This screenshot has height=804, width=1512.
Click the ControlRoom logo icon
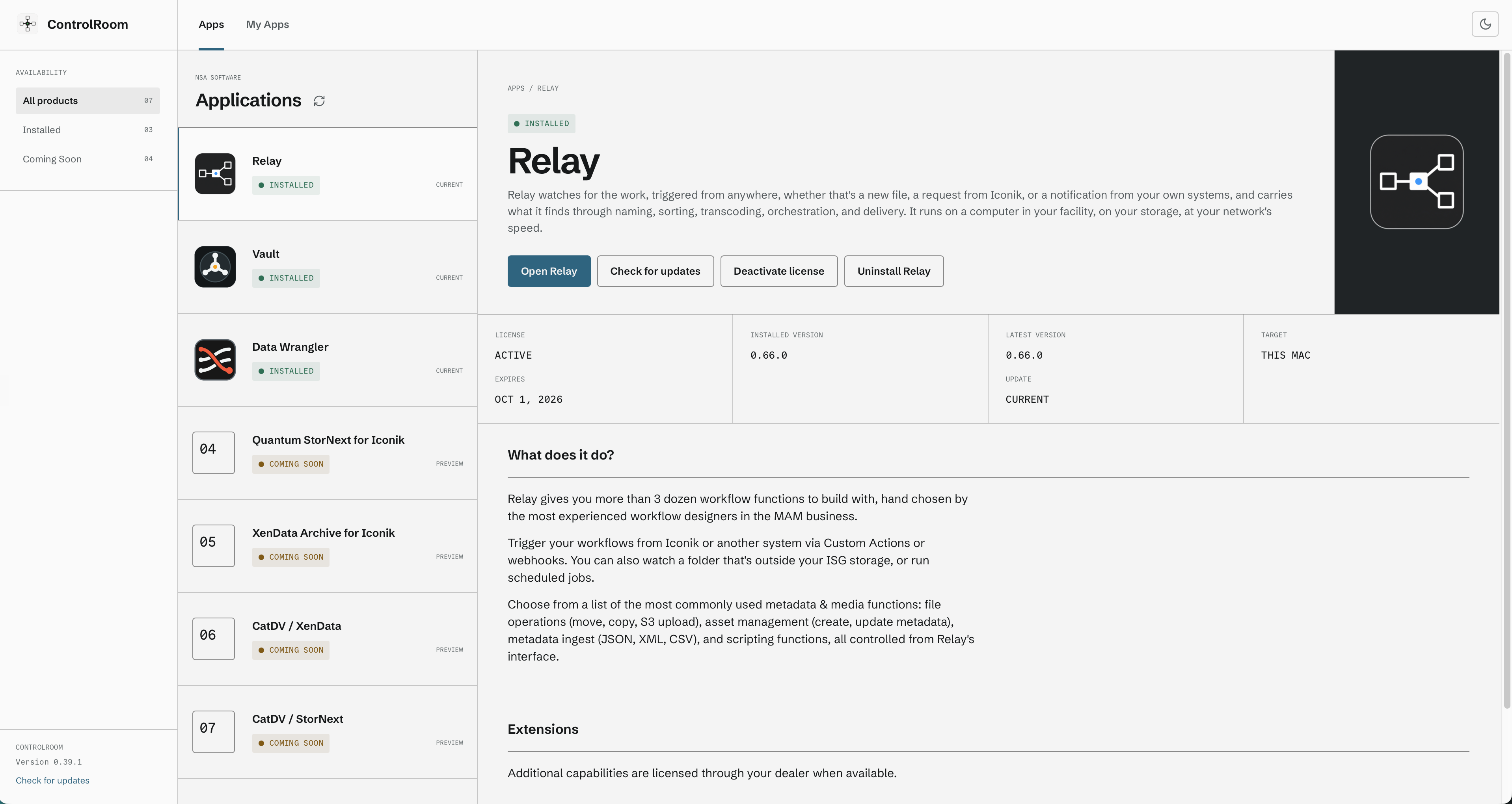tap(28, 24)
